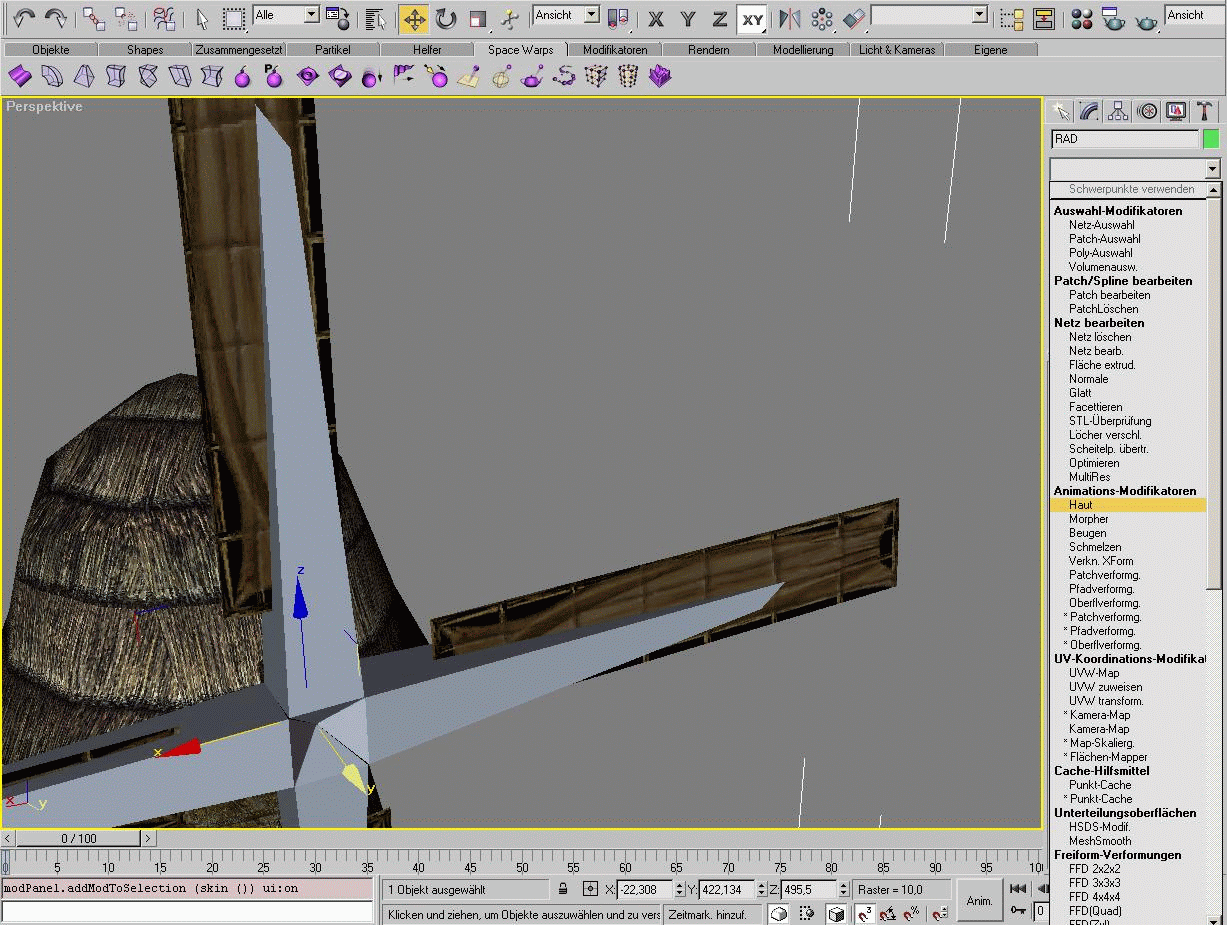The height and width of the screenshot is (925, 1227).
Task: Restrict transform to the XY plane
Action: point(752,18)
